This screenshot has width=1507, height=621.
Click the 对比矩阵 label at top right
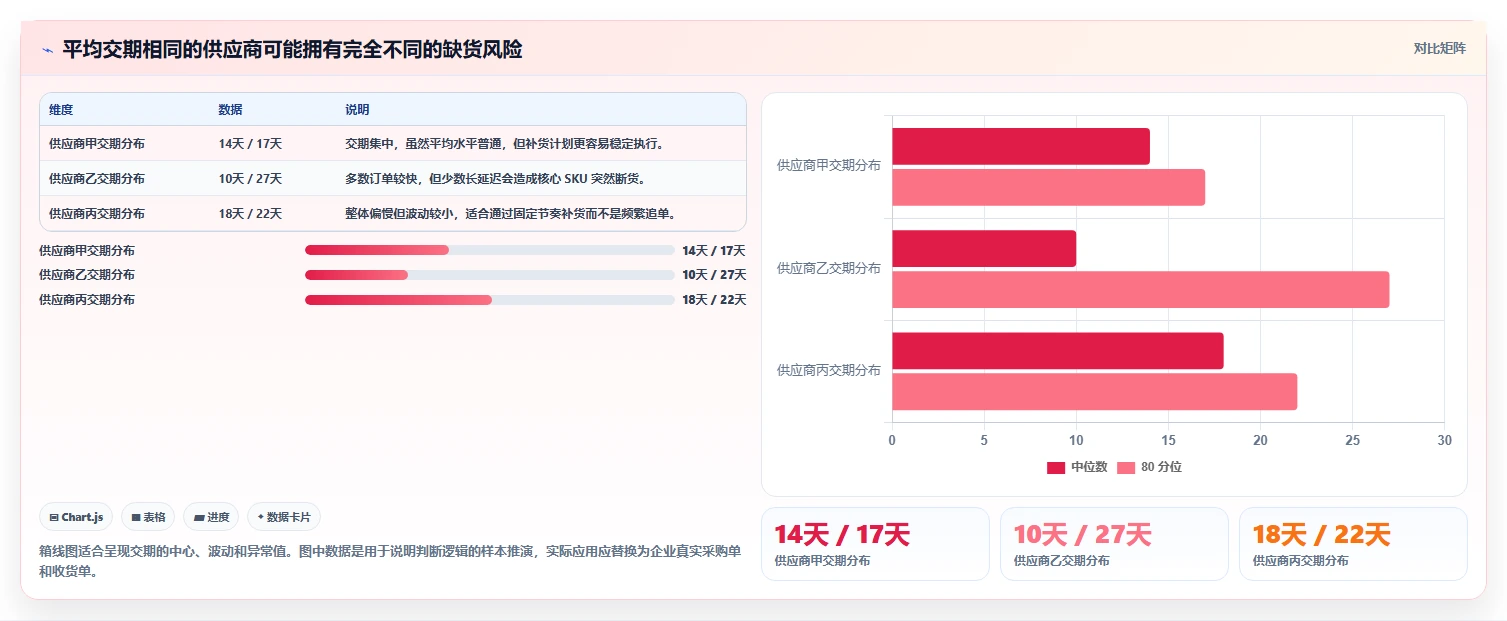click(x=1439, y=48)
